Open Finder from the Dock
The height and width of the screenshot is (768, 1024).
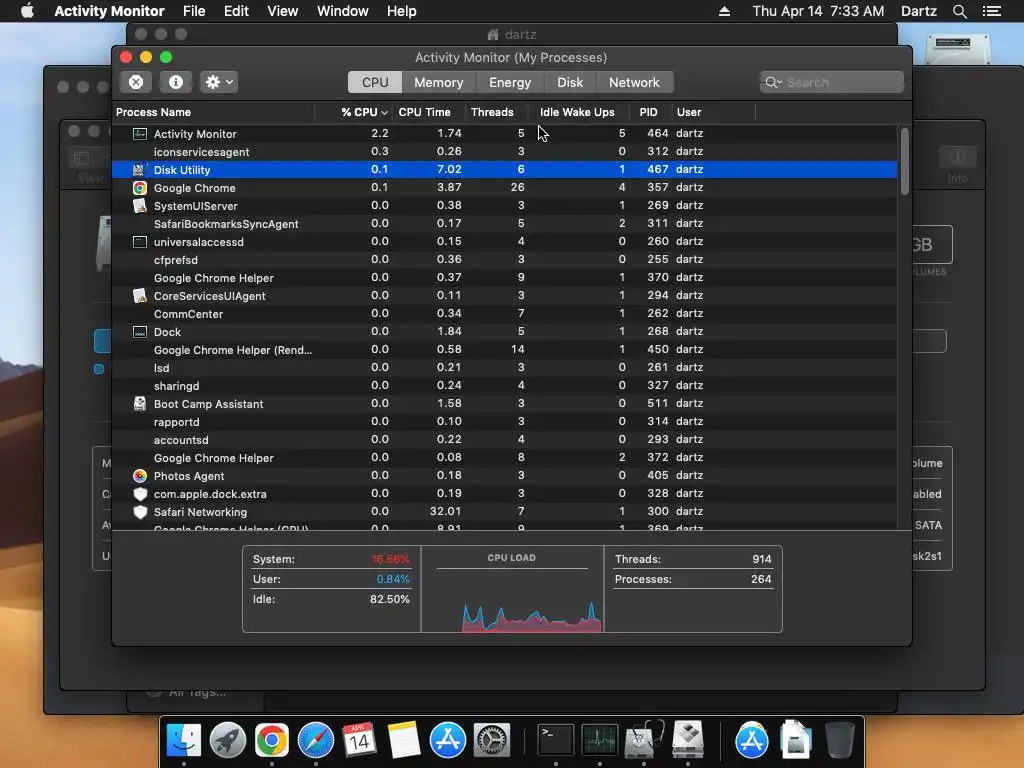pos(184,740)
